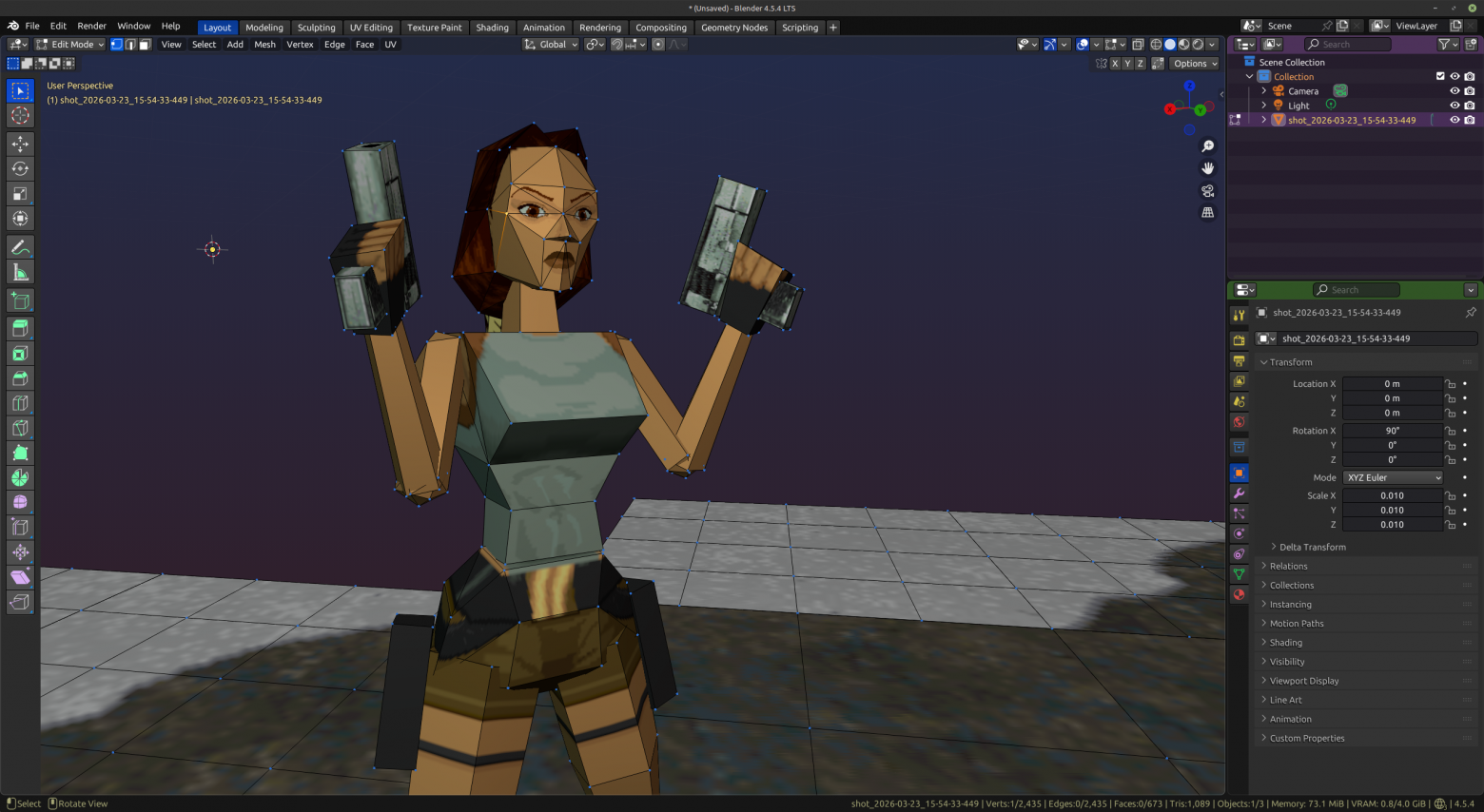Open the Rotation Mode dropdown showing XYZ Euler
This screenshot has width=1484, height=812.
[1393, 477]
